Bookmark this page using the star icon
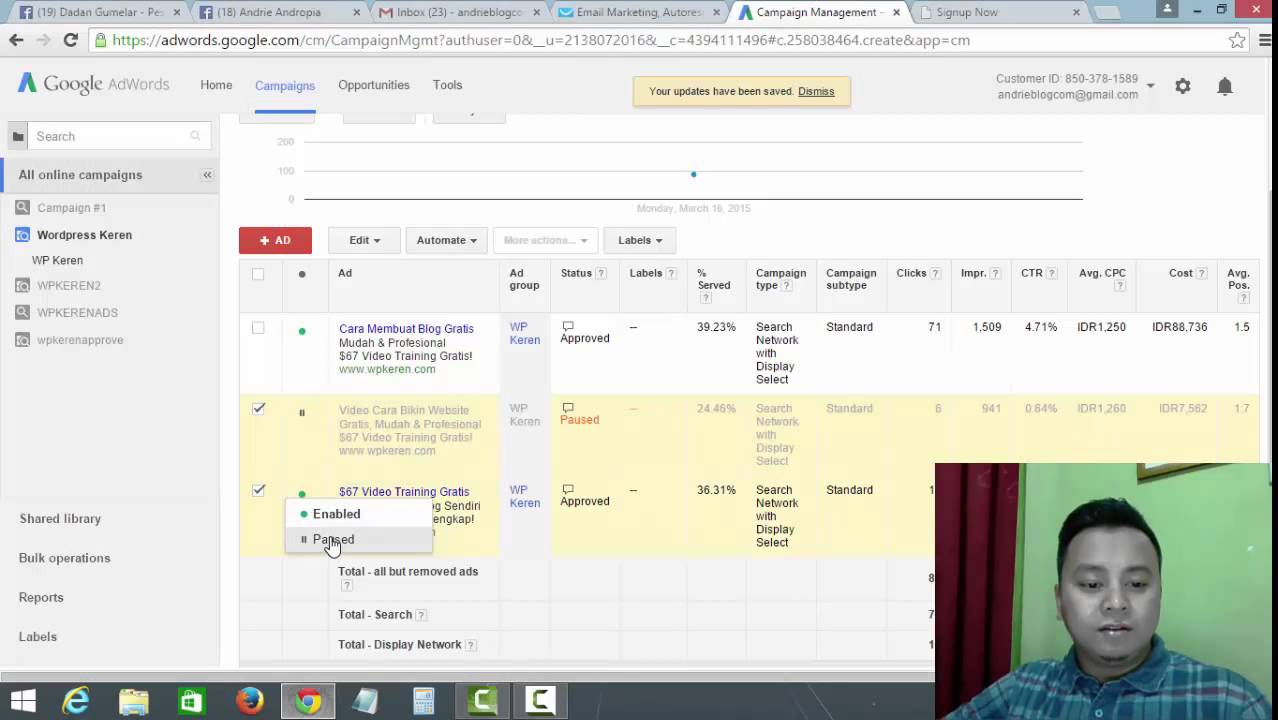This screenshot has width=1278, height=720. 1237,41
